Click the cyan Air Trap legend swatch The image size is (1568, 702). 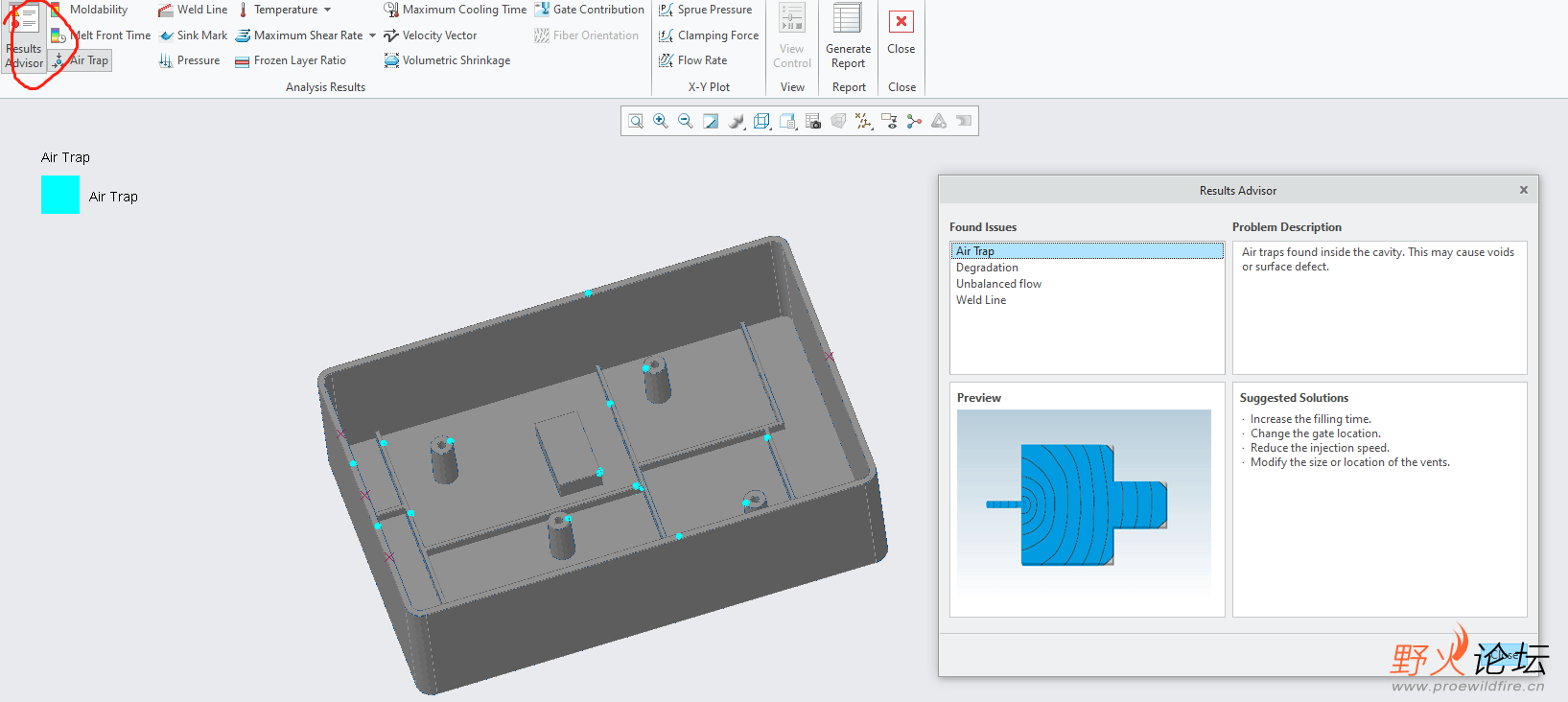[60, 196]
